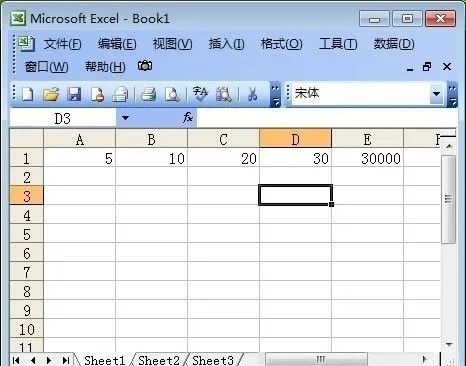Click into the formula bar field

tap(327, 118)
